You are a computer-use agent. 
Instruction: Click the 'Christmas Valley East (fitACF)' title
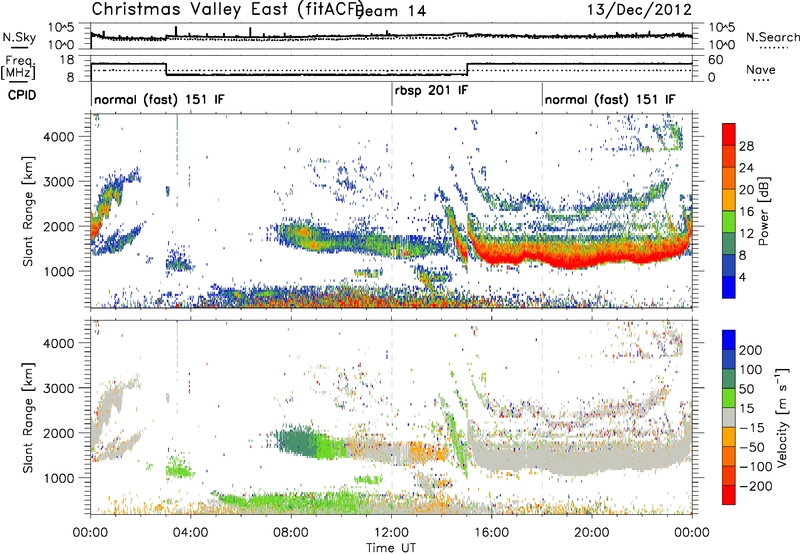228,10
